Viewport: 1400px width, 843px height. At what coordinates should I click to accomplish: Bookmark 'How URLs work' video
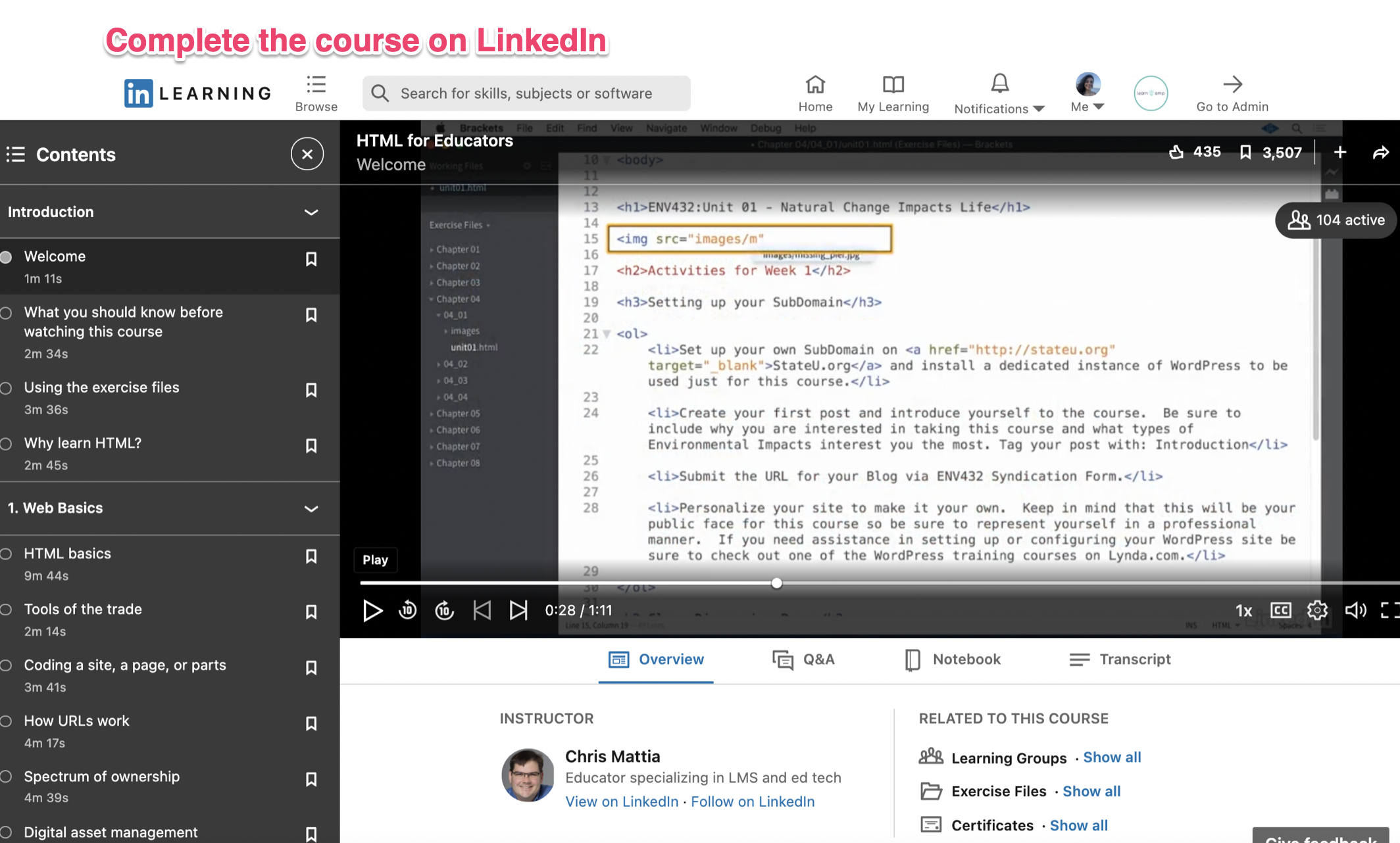(311, 723)
